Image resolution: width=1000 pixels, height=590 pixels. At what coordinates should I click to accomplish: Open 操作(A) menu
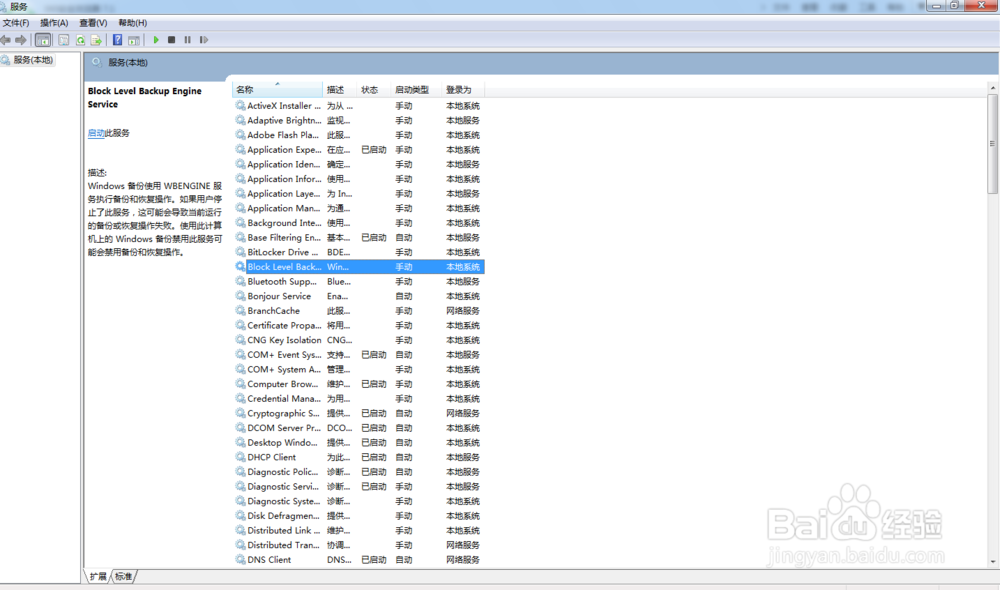pyautogui.click(x=54, y=23)
